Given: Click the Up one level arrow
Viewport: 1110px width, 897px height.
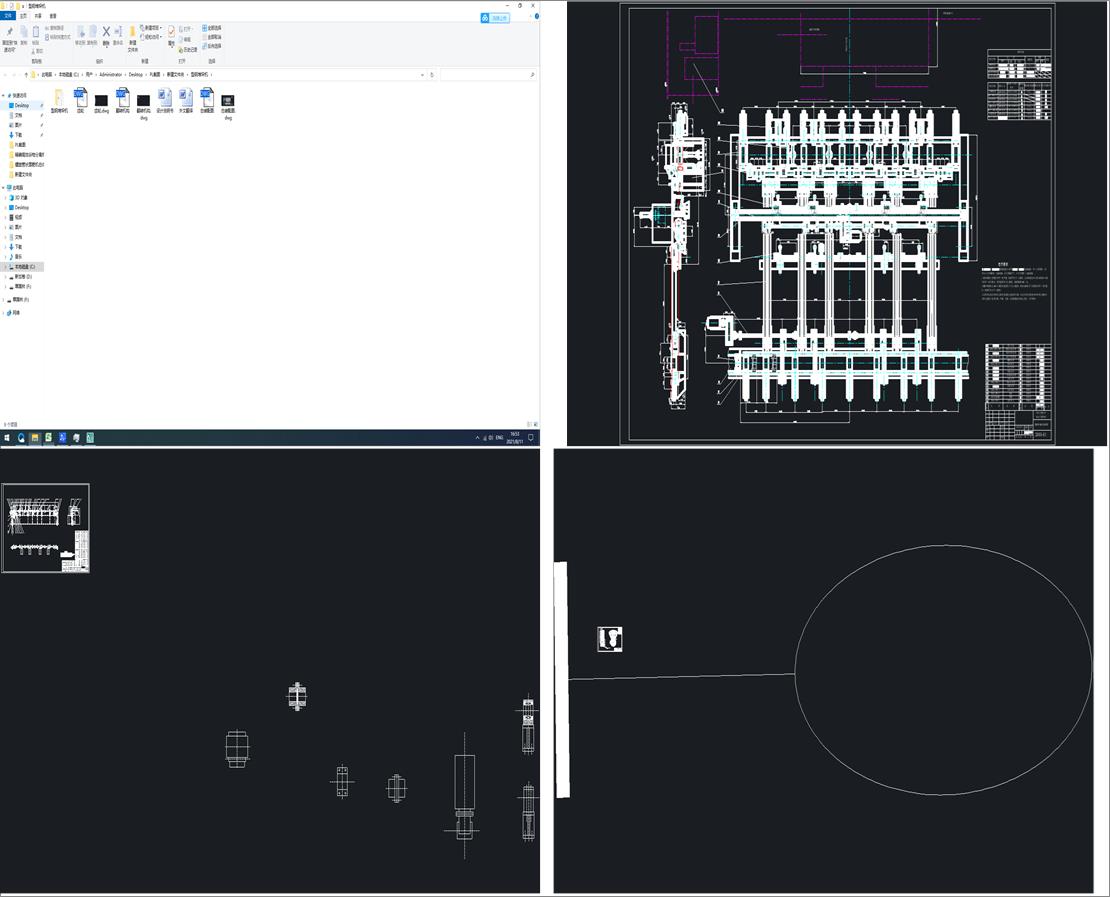Looking at the screenshot, I should pos(26,74).
